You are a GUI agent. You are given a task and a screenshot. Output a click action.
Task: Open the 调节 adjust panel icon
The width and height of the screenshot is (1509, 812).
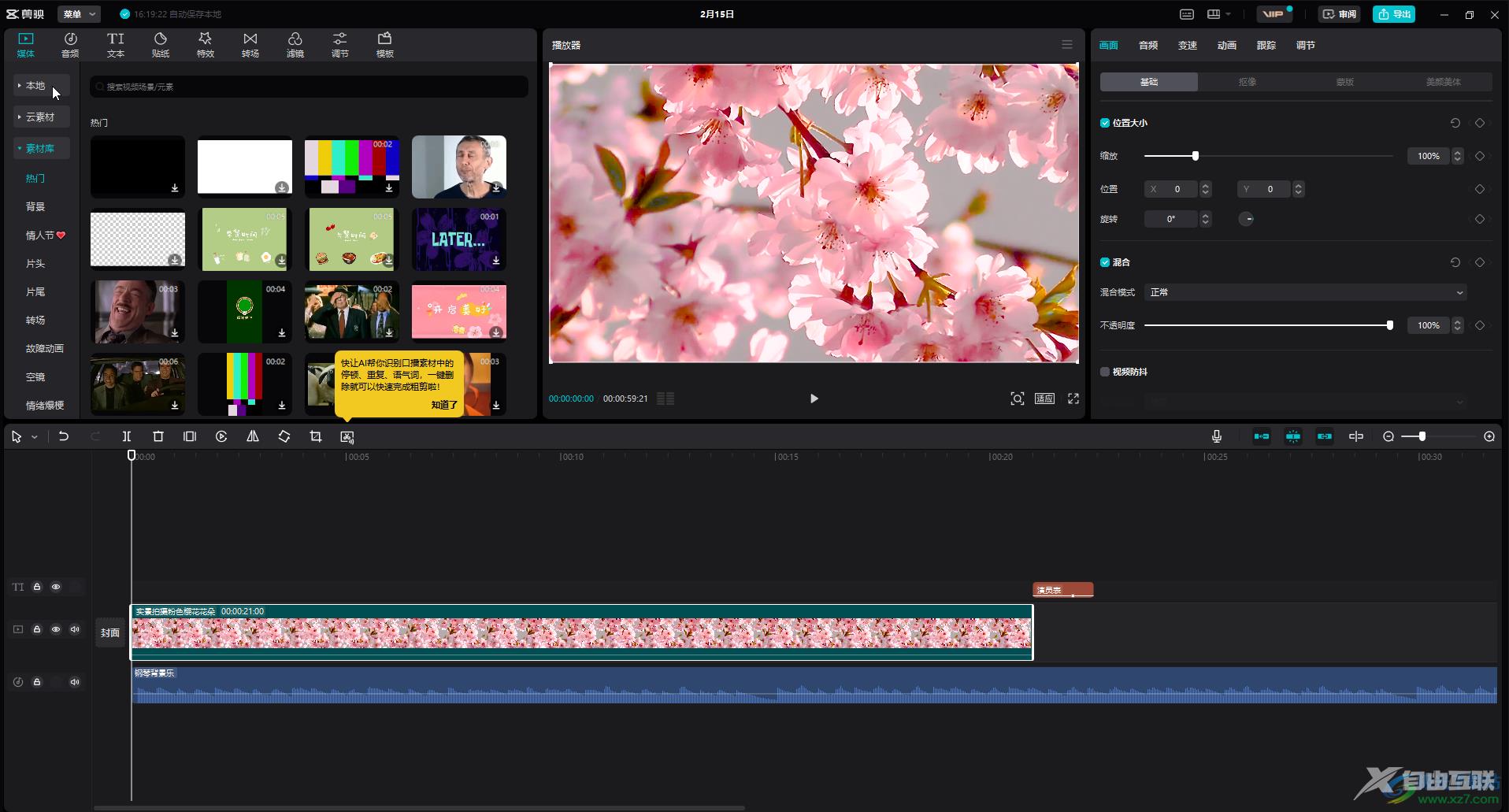(340, 45)
